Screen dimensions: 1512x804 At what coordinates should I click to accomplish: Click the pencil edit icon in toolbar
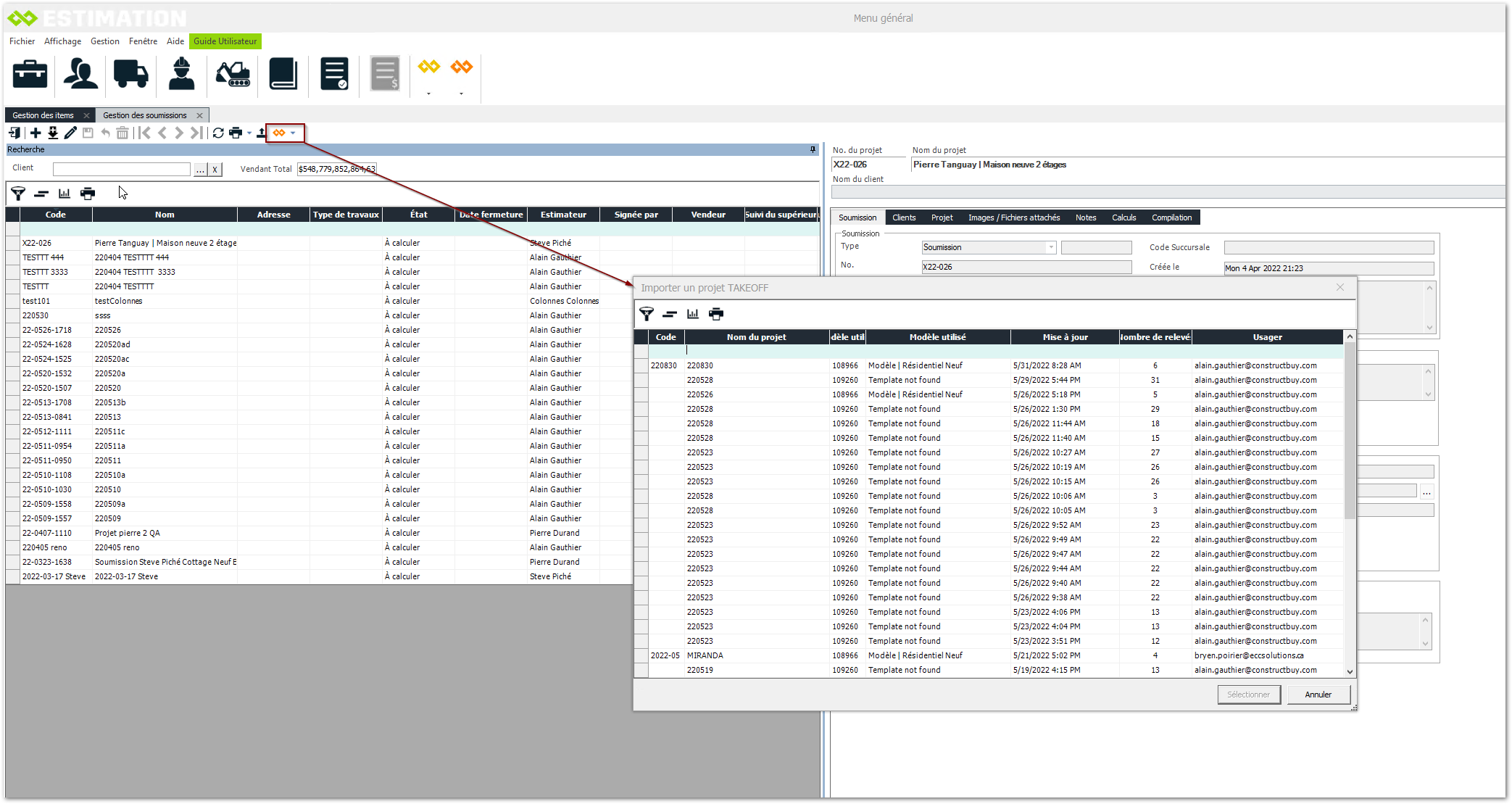coord(70,133)
